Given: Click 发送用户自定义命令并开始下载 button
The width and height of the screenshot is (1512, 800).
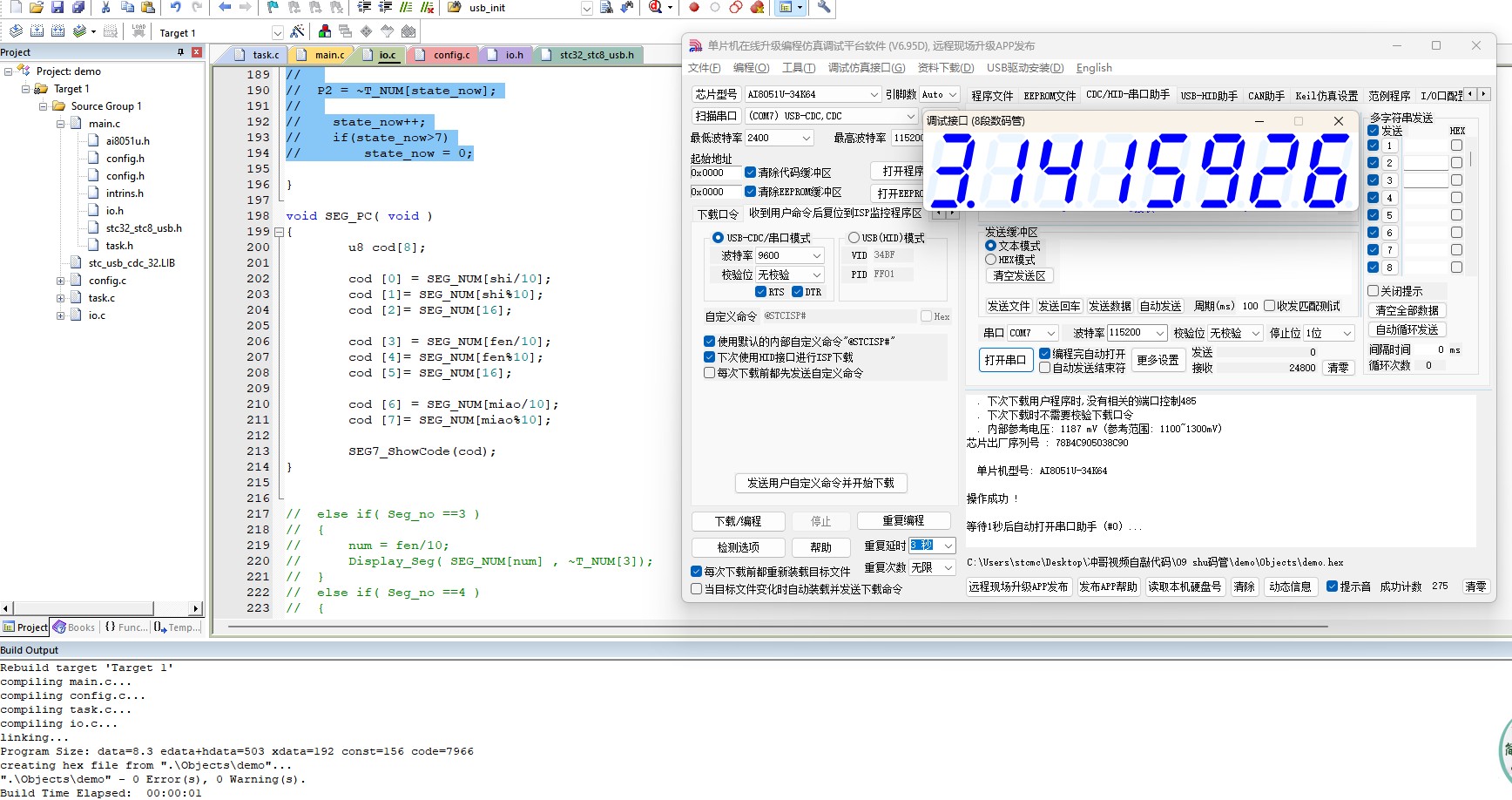Looking at the screenshot, I should (x=820, y=483).
